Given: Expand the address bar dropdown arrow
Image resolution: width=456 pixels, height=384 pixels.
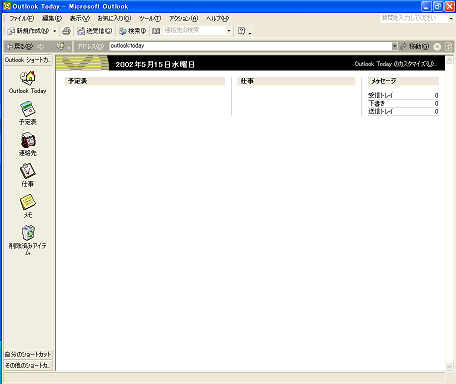Looking at the screenshot, I should (394, 46).
